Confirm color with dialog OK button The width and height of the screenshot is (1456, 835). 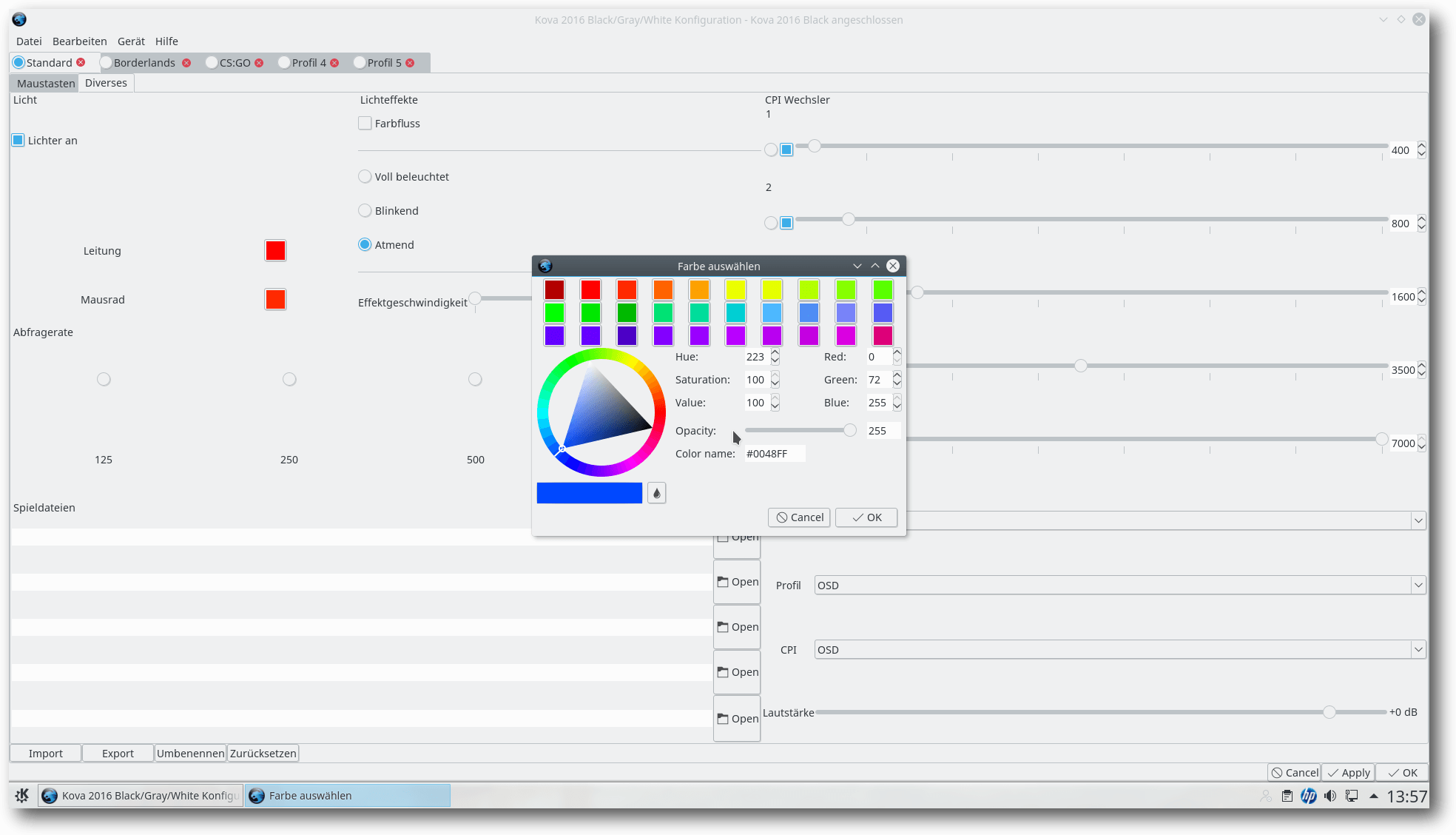coord(866,517)
